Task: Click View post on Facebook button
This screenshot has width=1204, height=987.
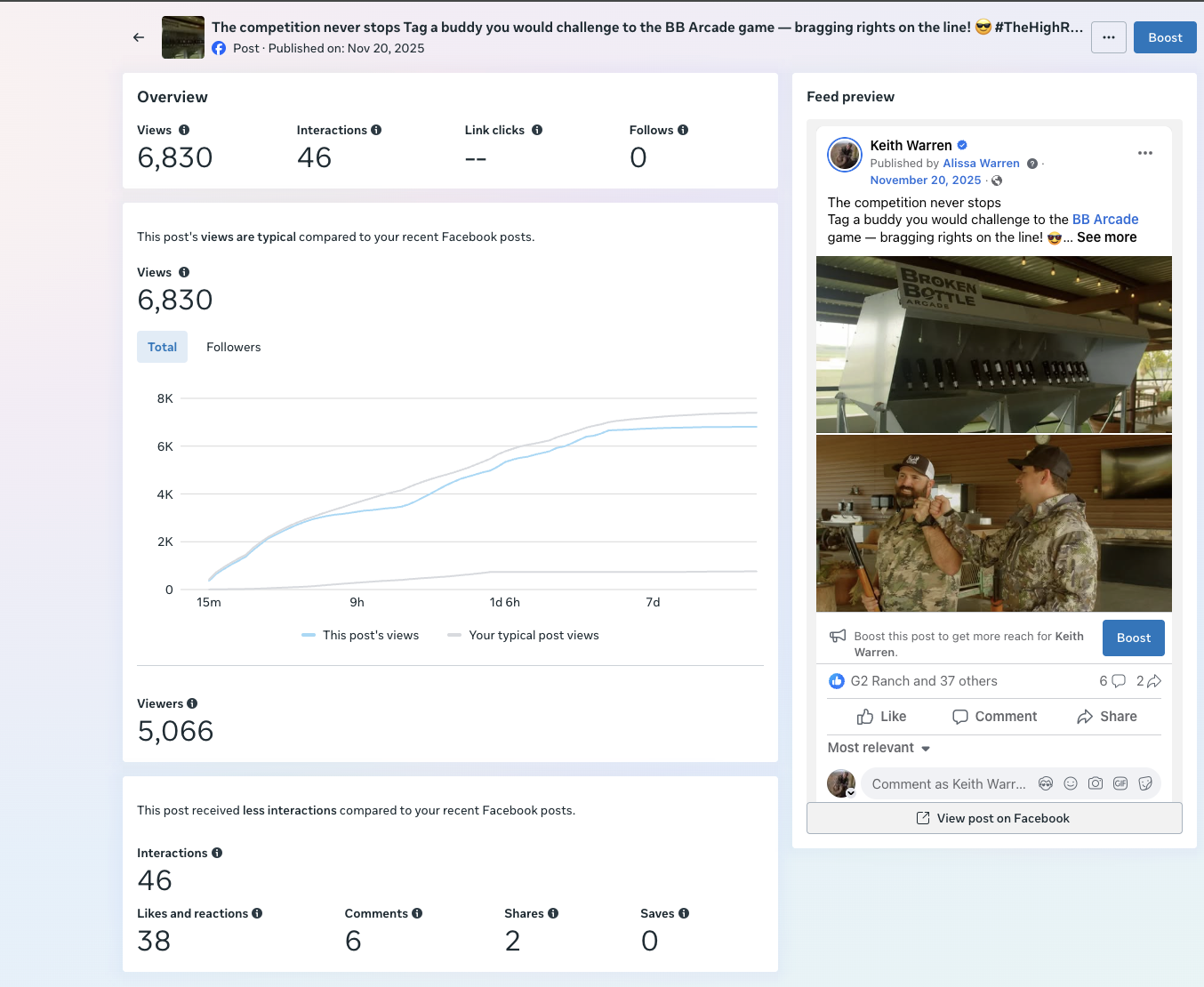Action: point(994,818)
